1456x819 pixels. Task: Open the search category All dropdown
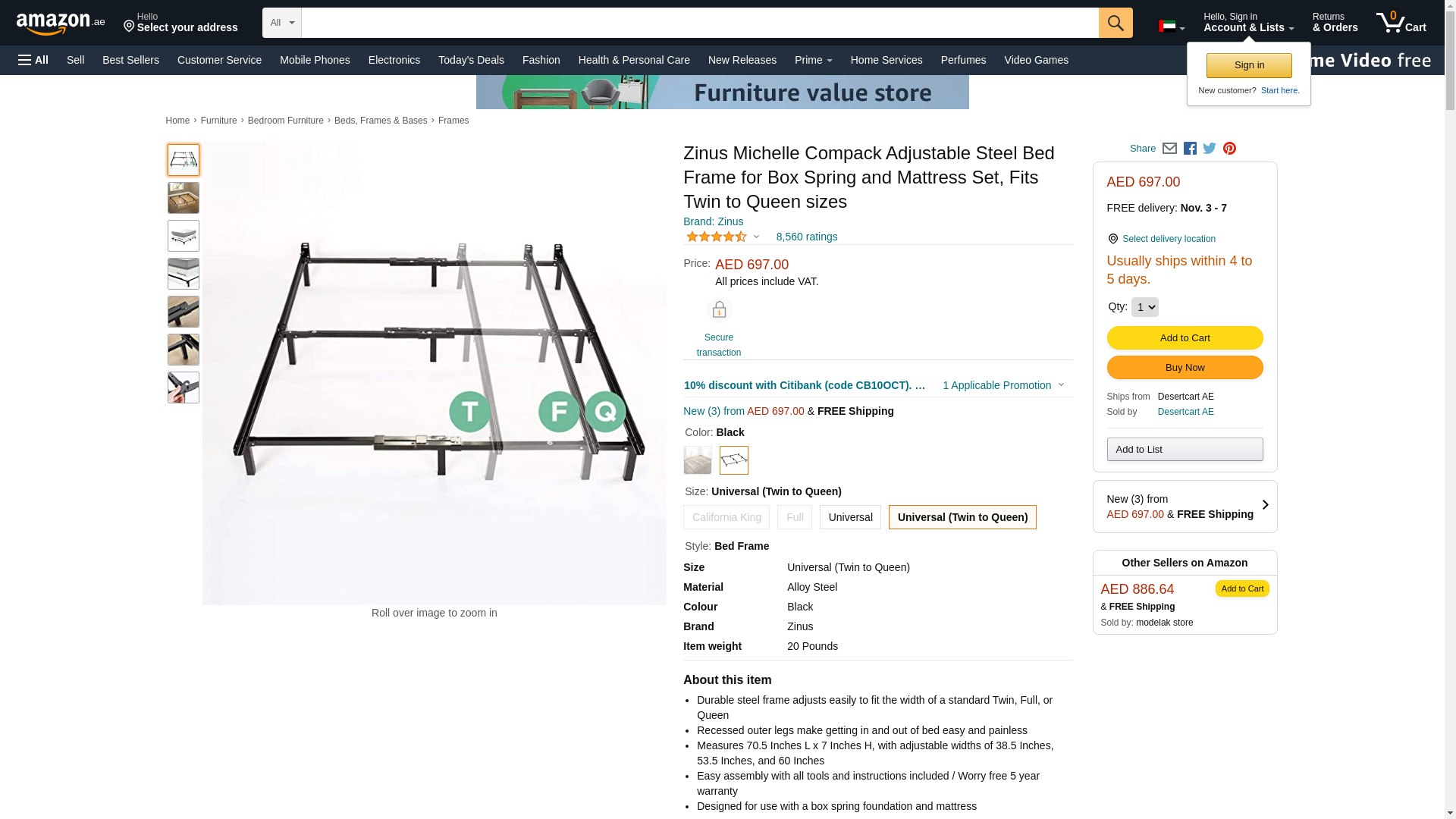(x=282, y=23)
